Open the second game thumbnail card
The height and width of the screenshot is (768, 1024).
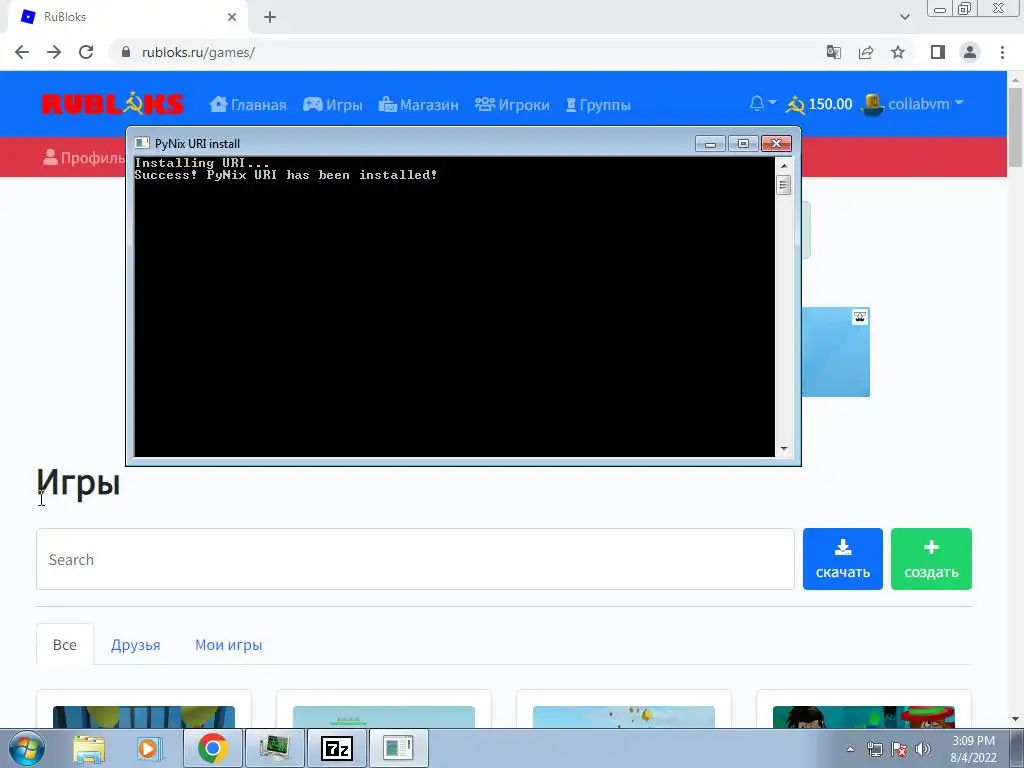[x=384, y=716]
